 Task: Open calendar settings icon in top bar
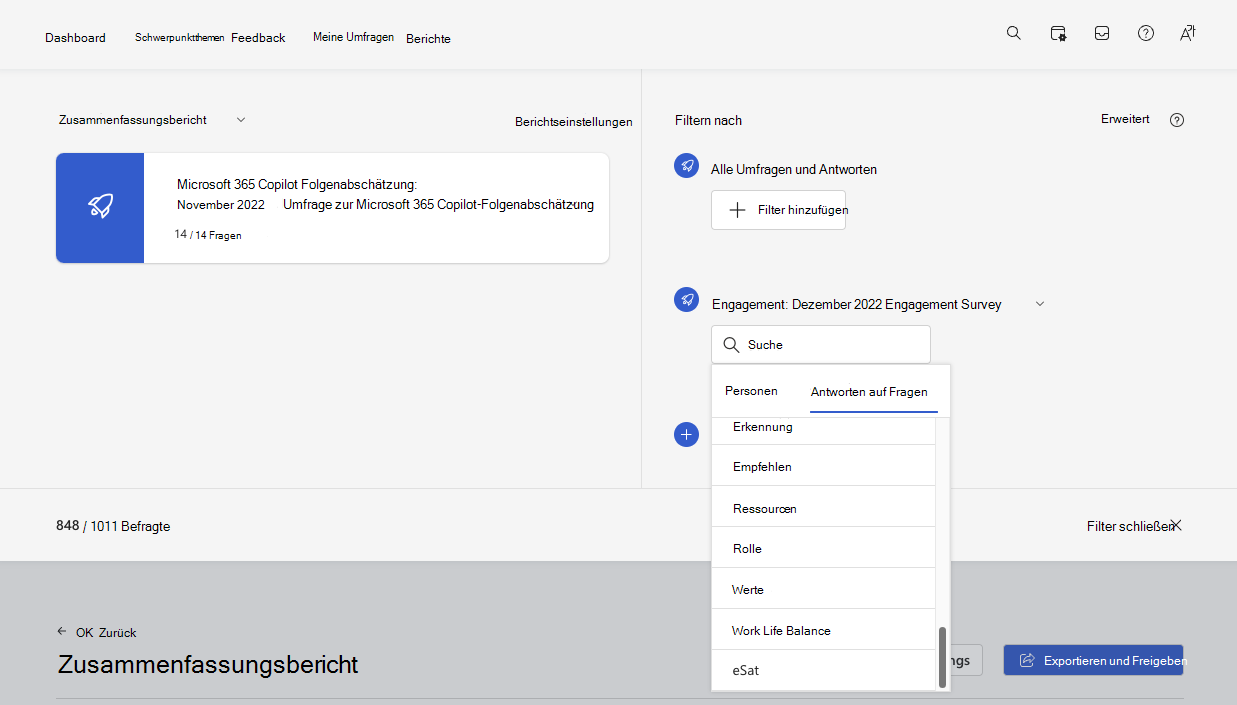point(1058,33)
